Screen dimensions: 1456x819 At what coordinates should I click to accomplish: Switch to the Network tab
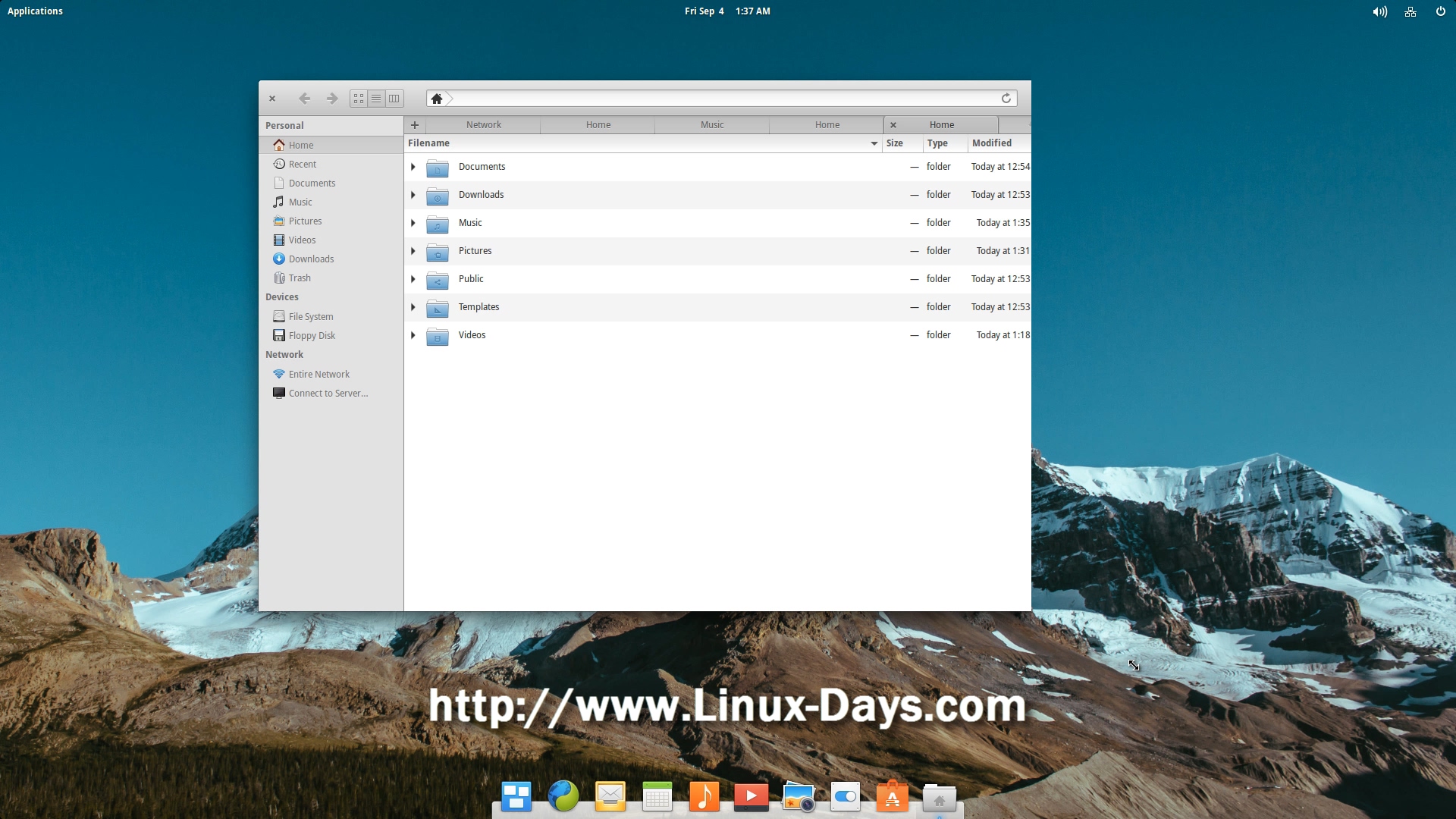click(484, 125)
